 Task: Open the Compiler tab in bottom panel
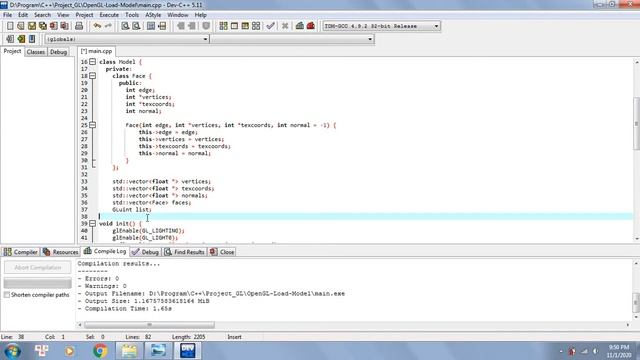click(x=20, y=252)
